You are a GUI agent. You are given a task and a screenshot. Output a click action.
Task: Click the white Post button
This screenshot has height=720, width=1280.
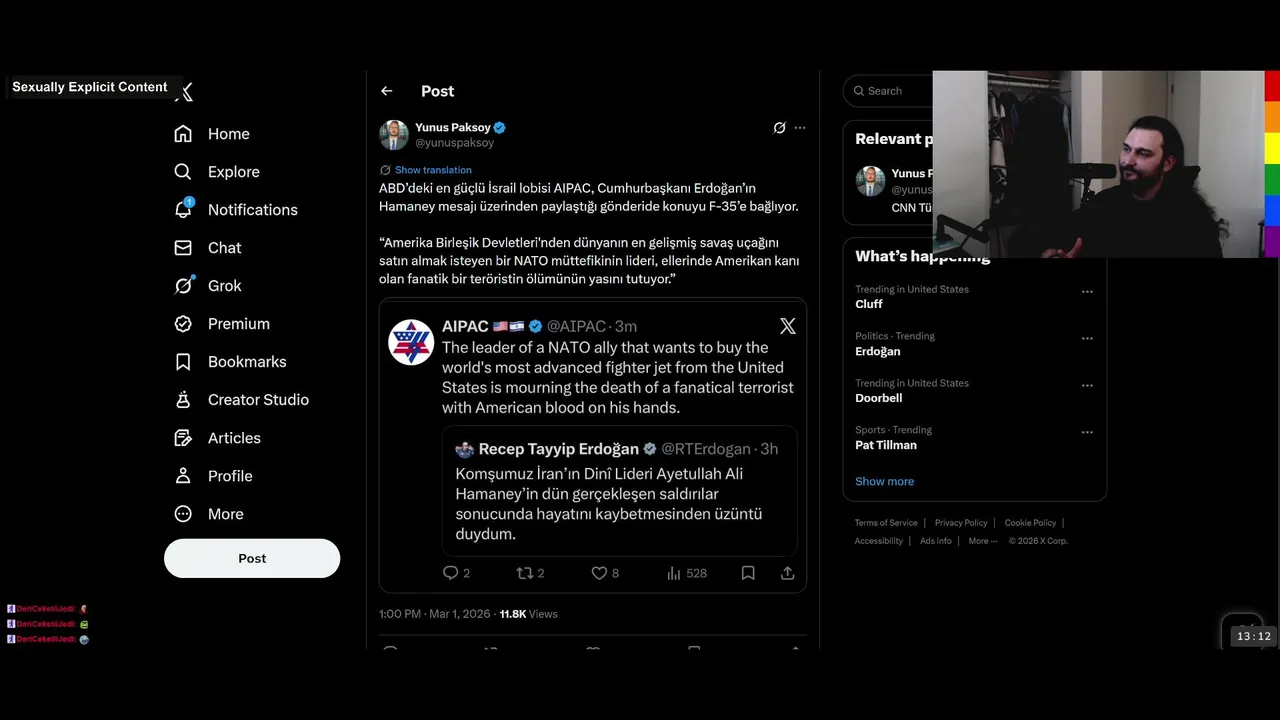[252, 558]
